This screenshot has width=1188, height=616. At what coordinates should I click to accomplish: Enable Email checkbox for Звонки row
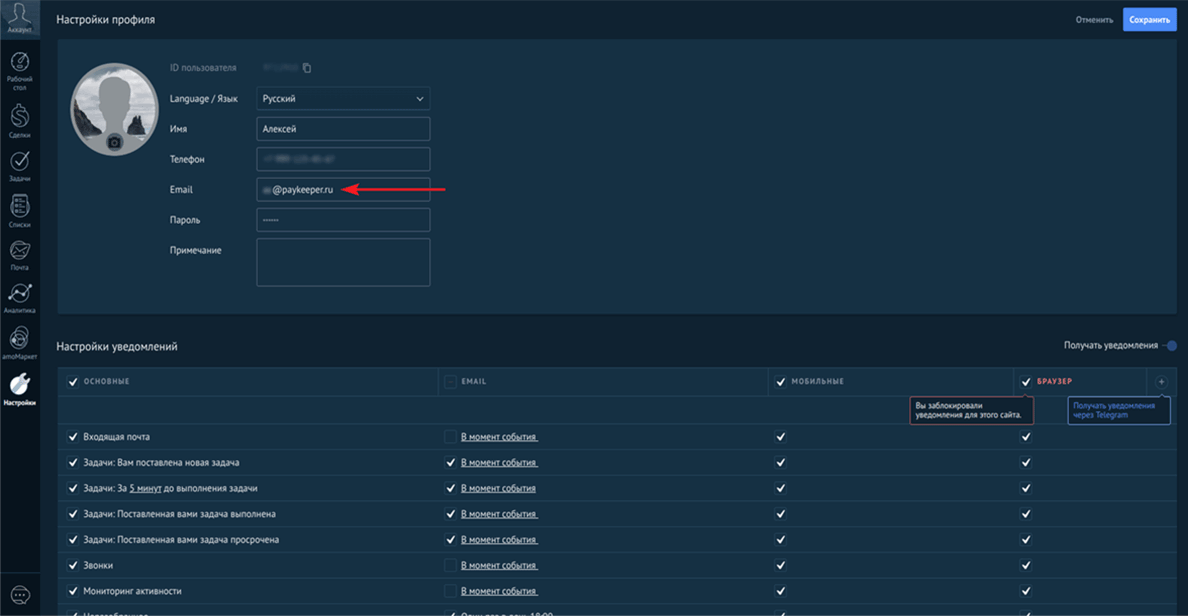click(450, 565)
